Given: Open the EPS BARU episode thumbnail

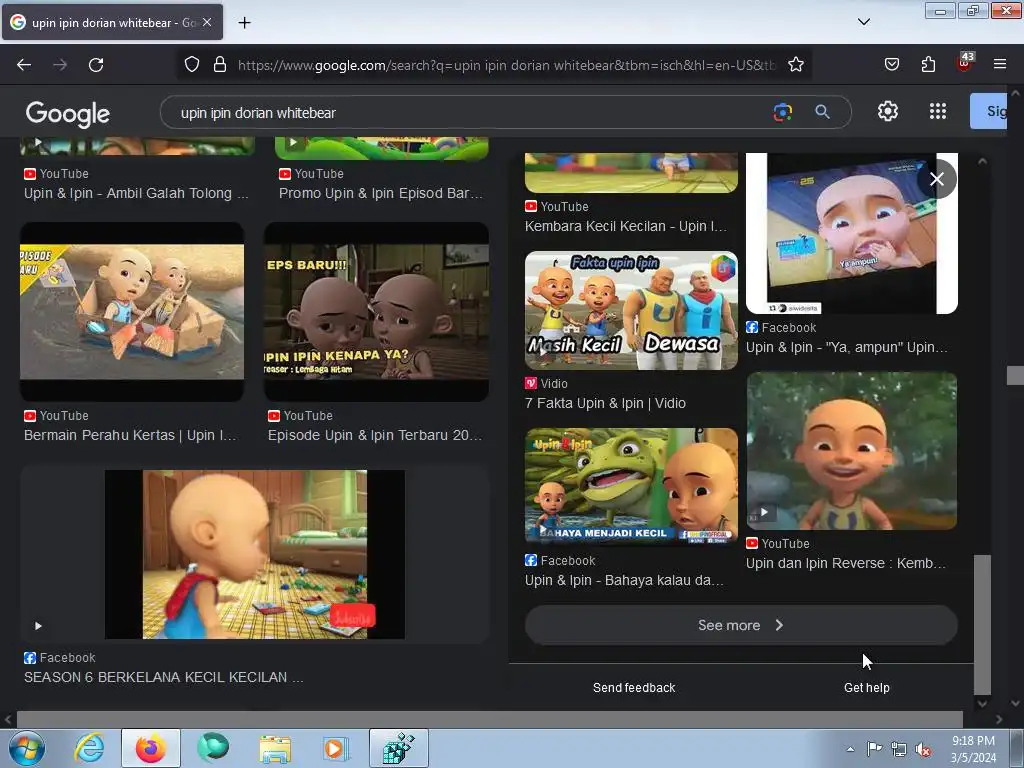Looking at the screenshot, I should point(376,312).
